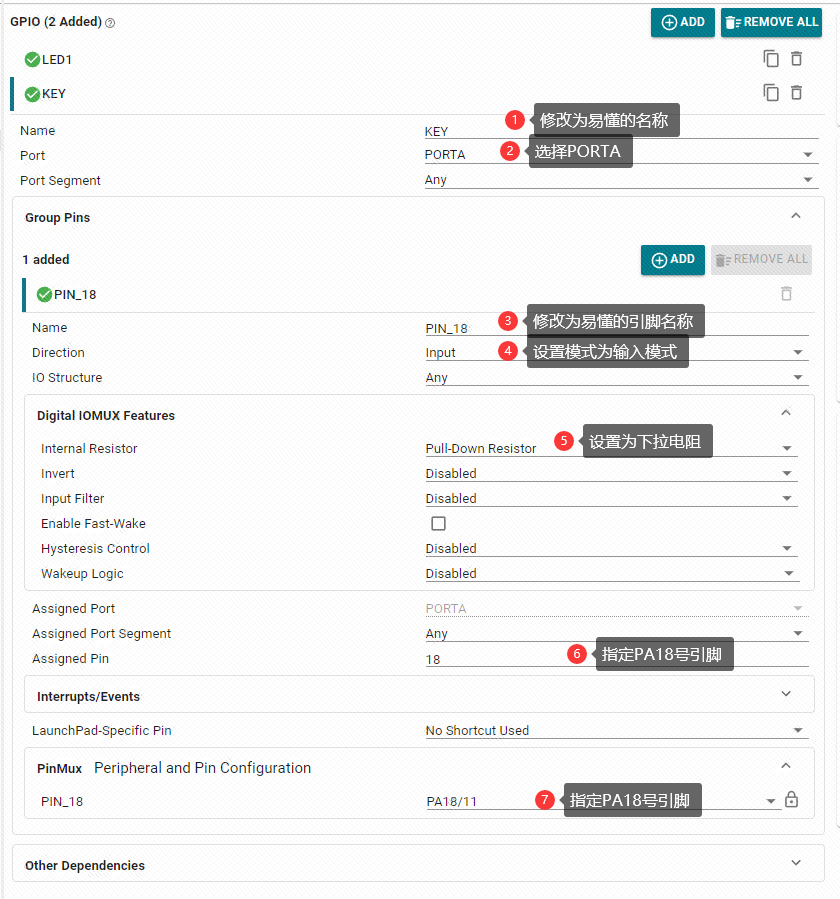Select the PIN_18 group pin entry

tap(75, 295)
